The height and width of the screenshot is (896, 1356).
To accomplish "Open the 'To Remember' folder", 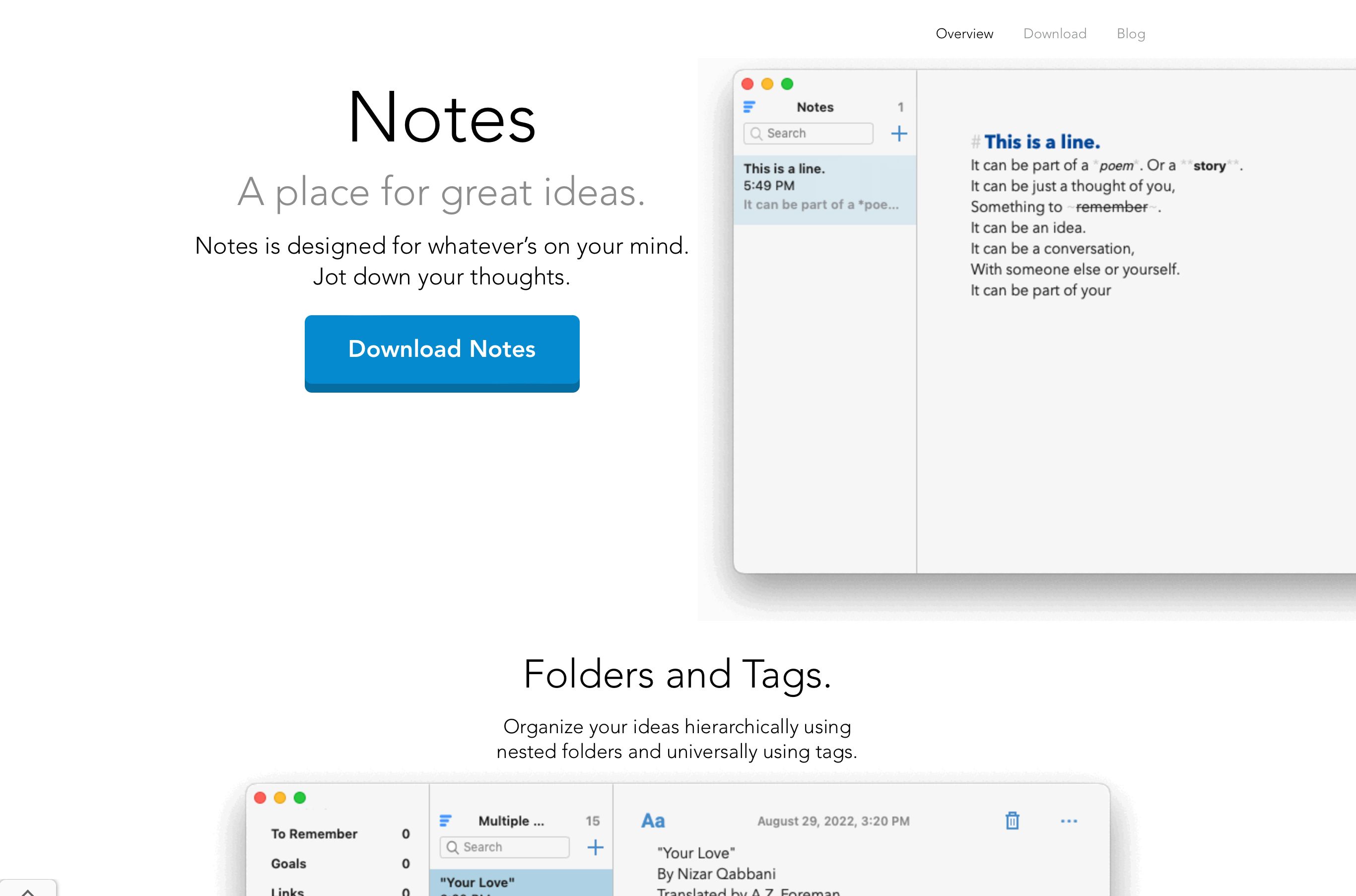I will [x=314, y=834].
